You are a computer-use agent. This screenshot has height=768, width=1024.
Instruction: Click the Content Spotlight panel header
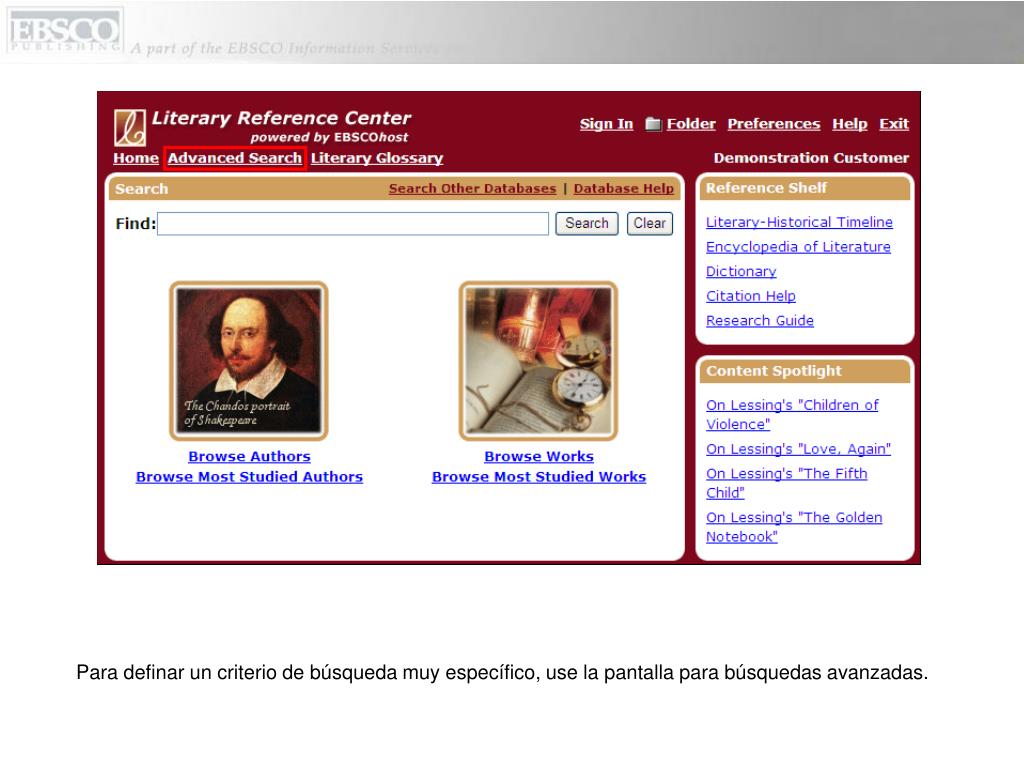(x=805, y=371)
